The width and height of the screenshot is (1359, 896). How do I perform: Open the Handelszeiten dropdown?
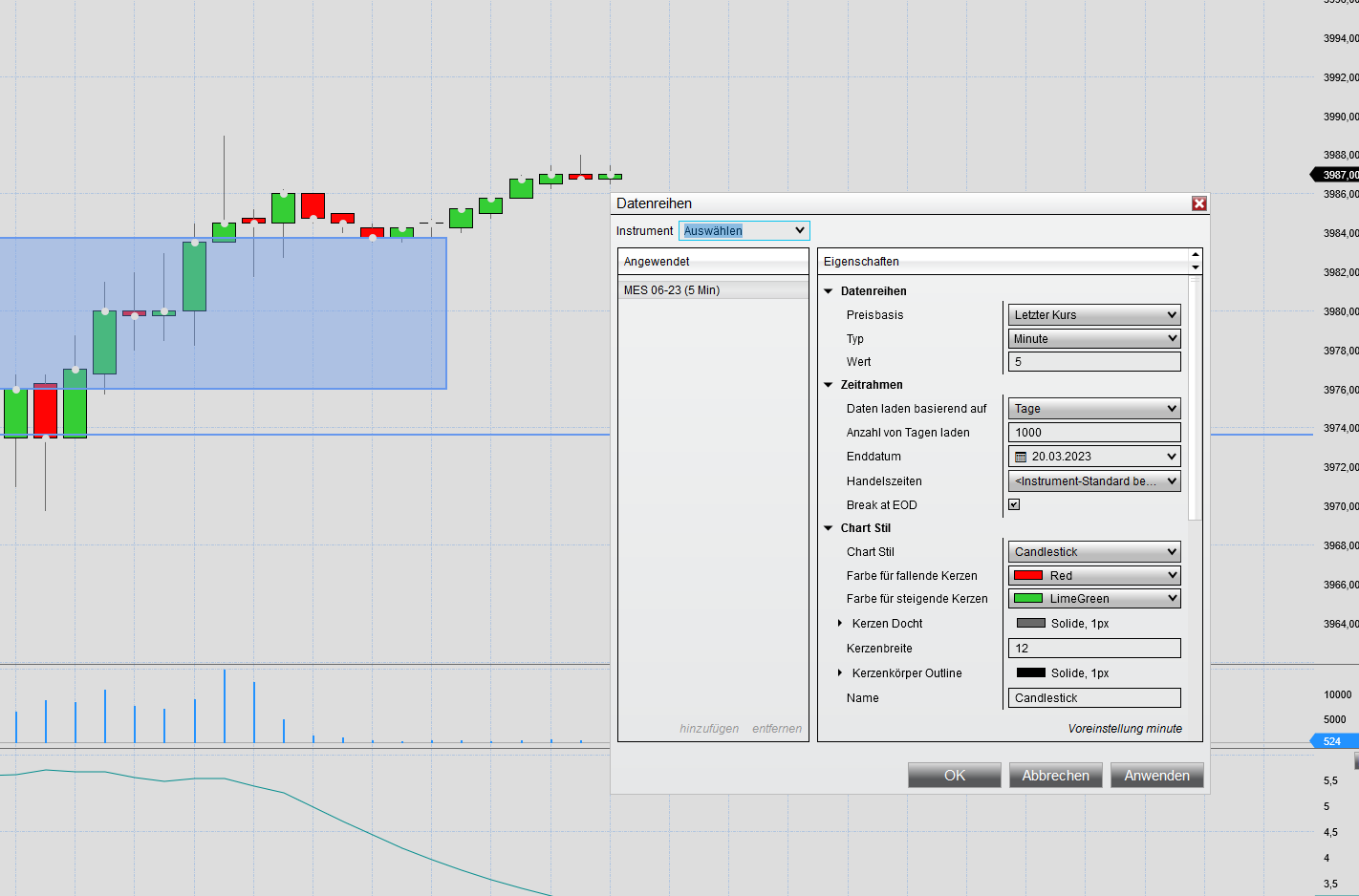pos(1094,481)
